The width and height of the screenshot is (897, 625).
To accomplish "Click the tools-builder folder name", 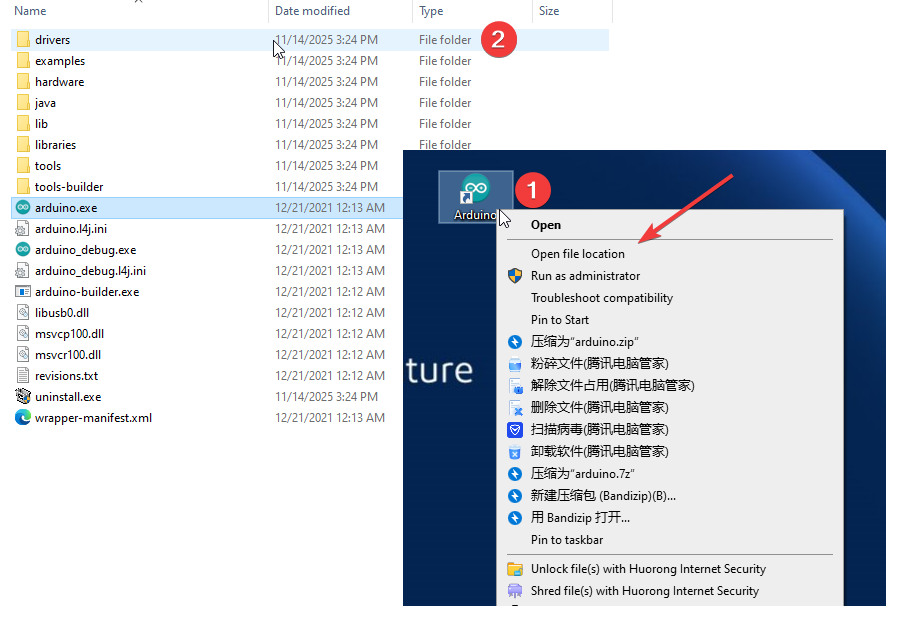I will pos(69,186).
